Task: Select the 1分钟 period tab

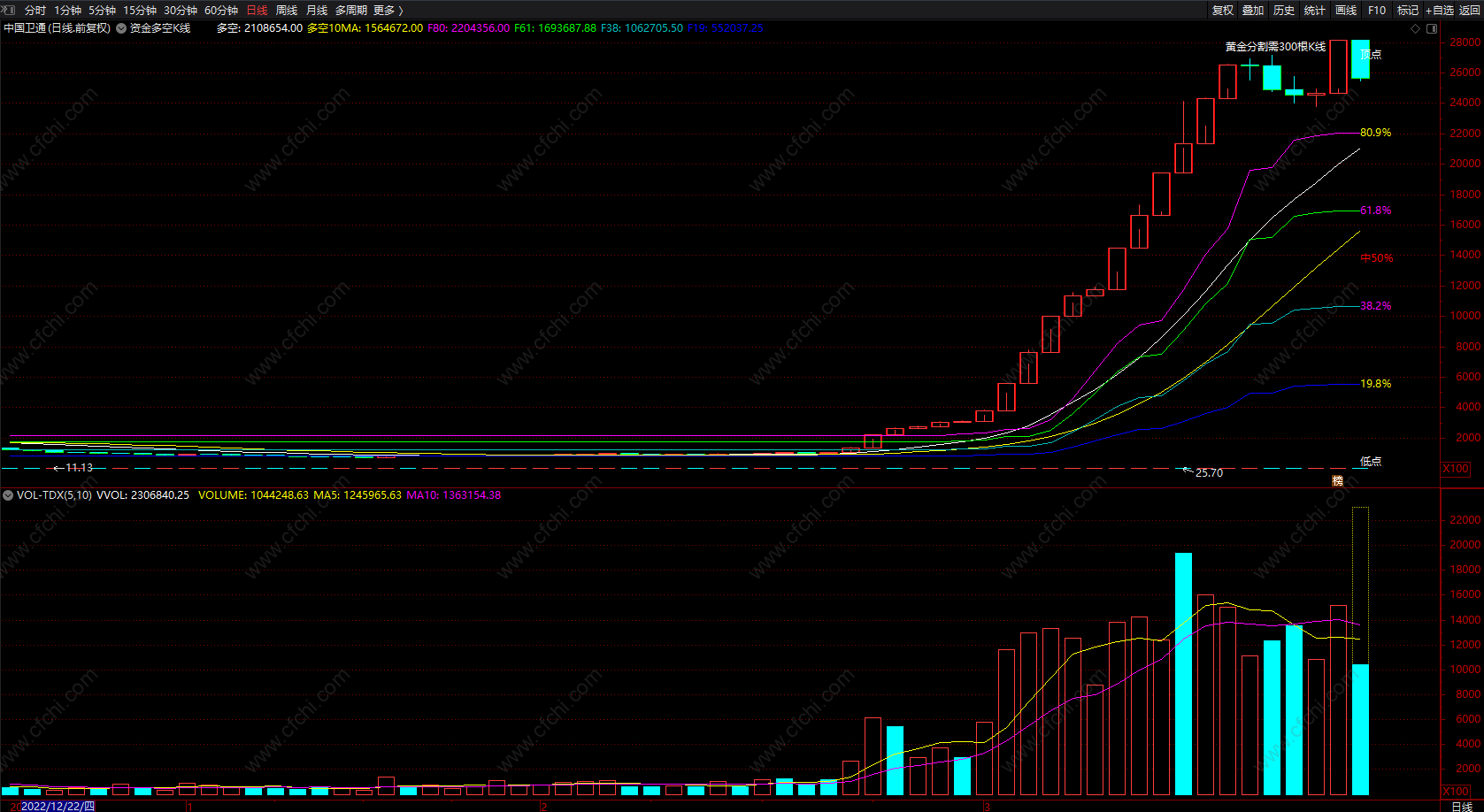Action: pos(68,11)
